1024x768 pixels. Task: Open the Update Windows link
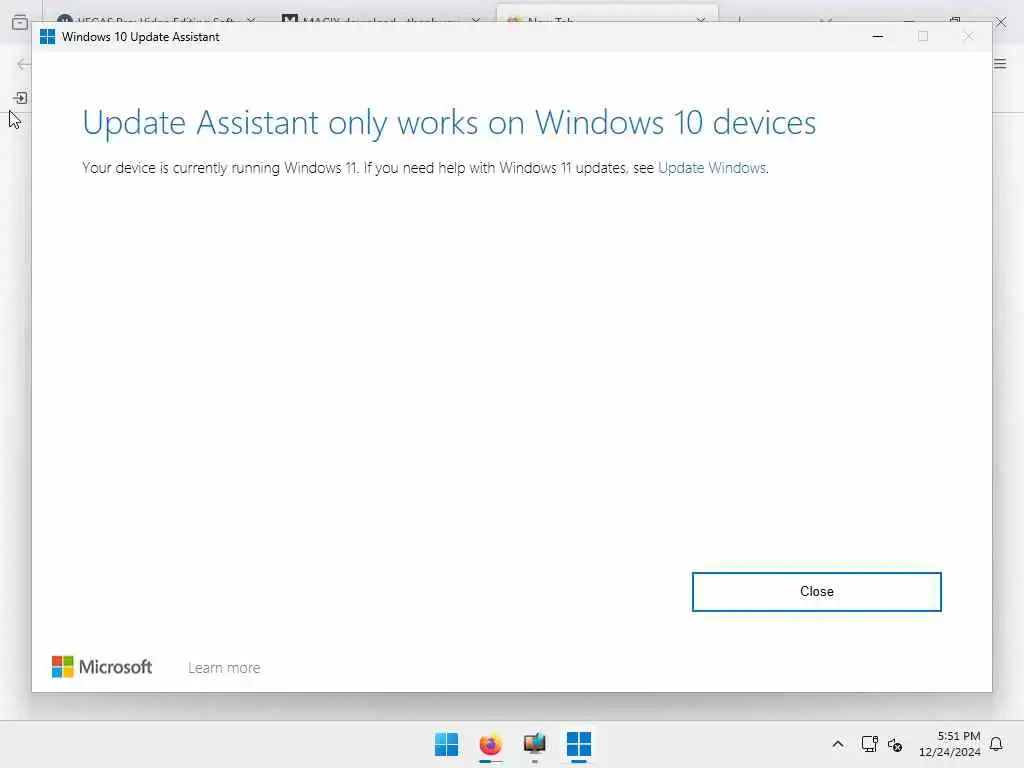coord(712,168)
